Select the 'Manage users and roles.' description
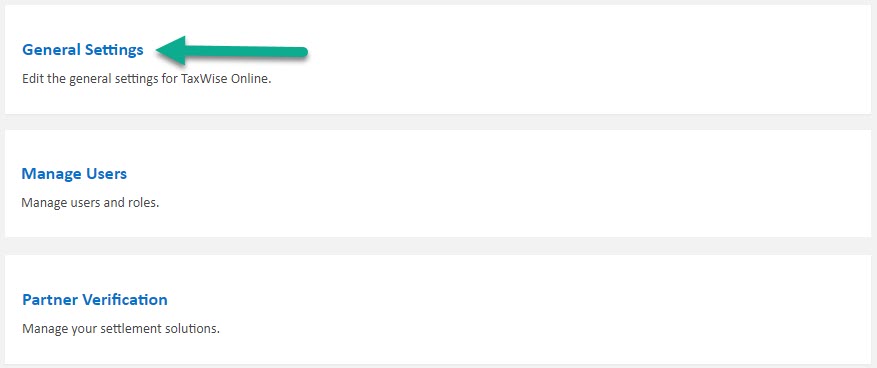This screenshot has width=877, height=368. (90, 202)
